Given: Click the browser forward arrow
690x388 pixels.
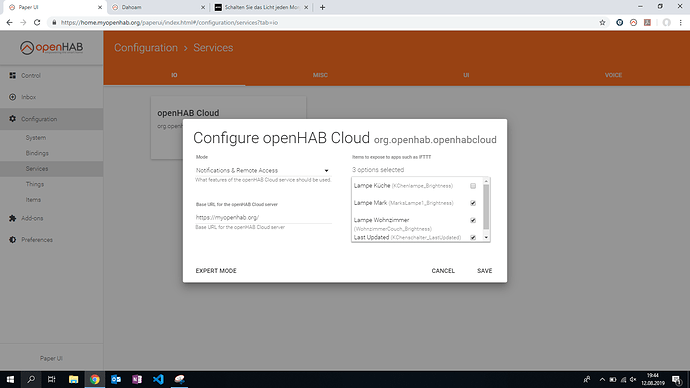Looking at the screenshot, I should pyautogui.click(x=23, y=22).
